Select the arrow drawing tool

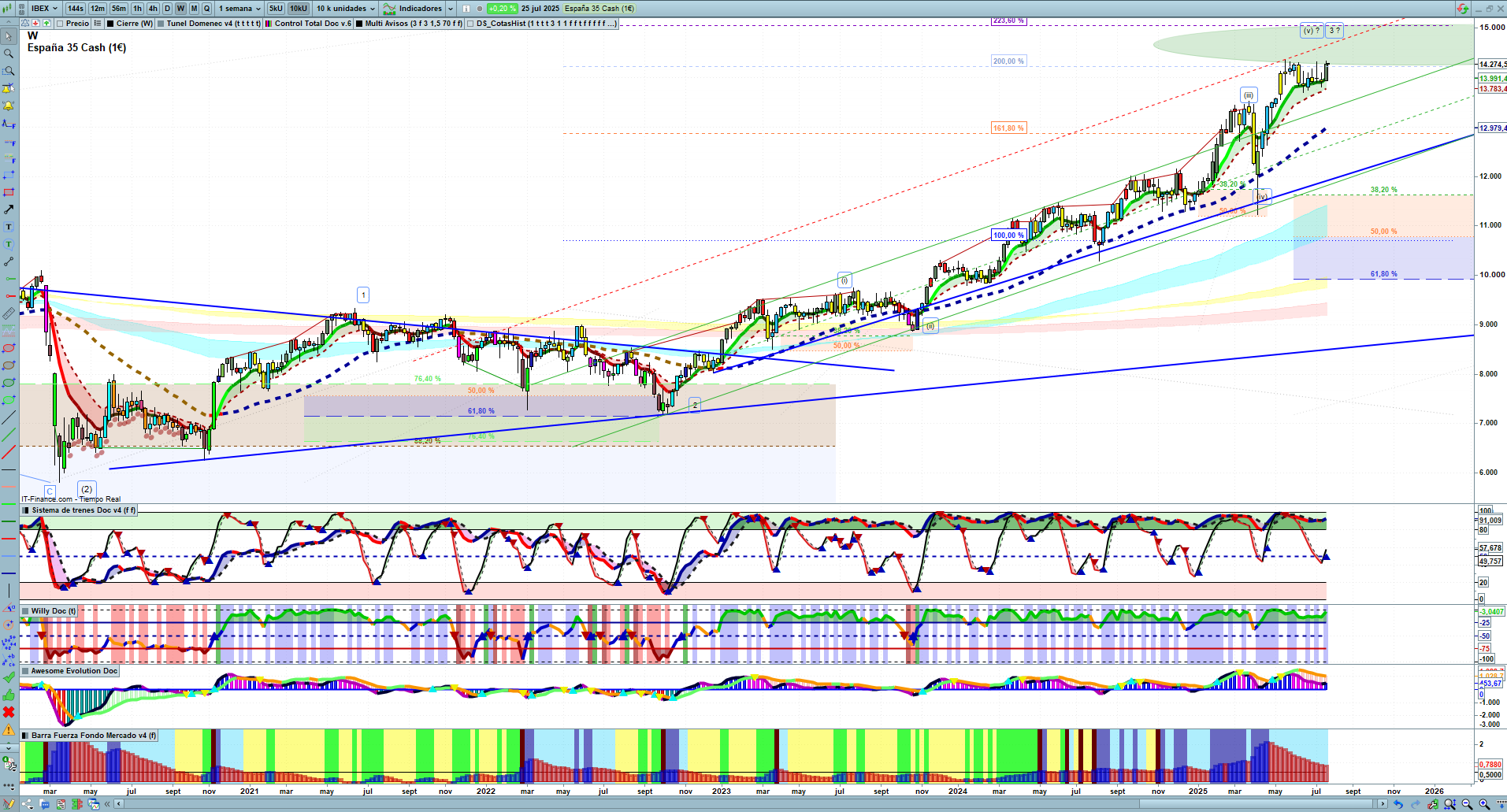[9, 209]
